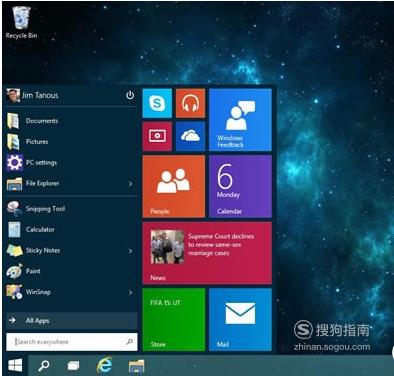Open PC settings gear icon
The width and height of the screenshot is (394, 376).
pos(15,163)
